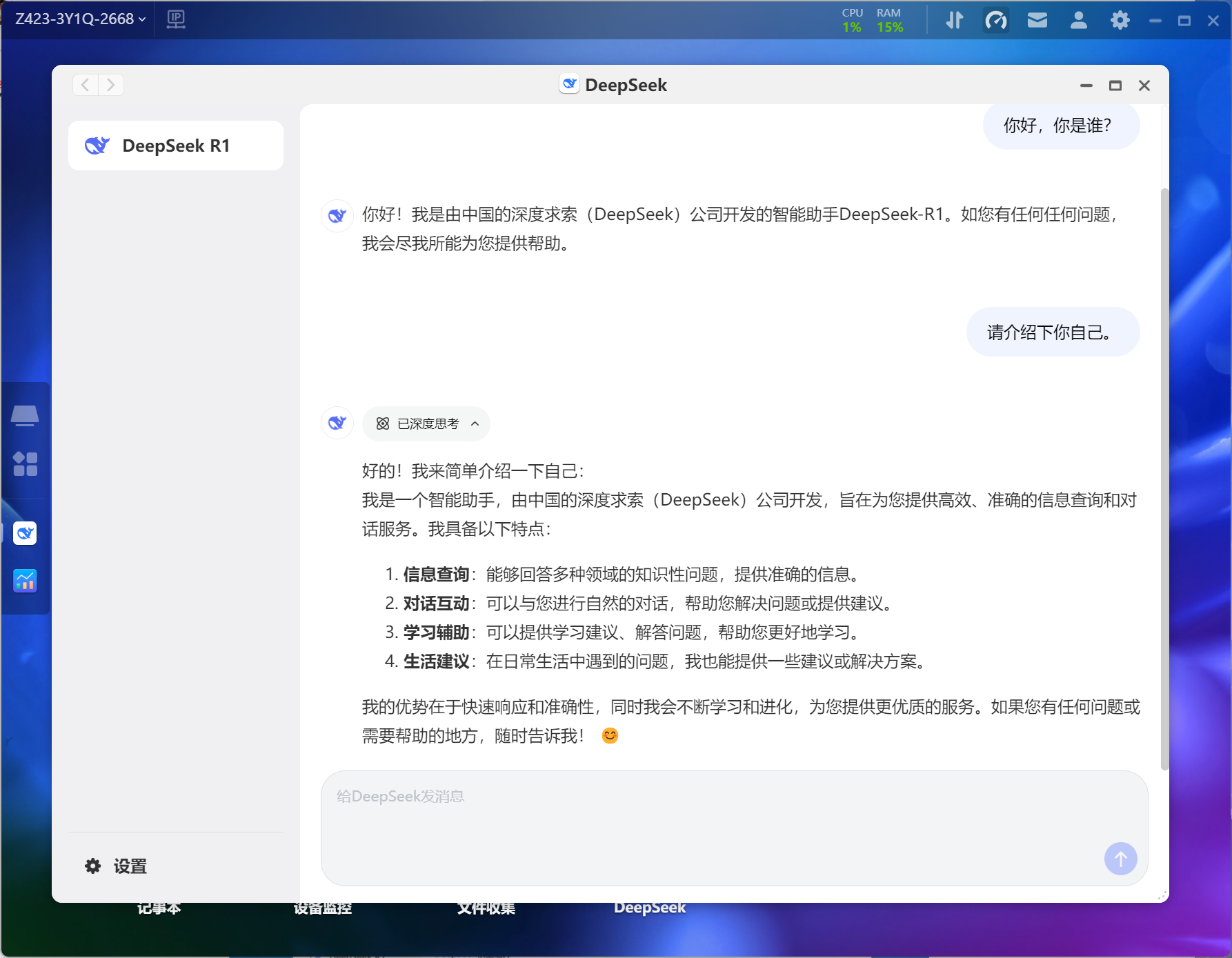This screenshot has height=958, width=1232.
Task: Open the DeepSeek whale icon in left dock
Action: coord(25,533)
